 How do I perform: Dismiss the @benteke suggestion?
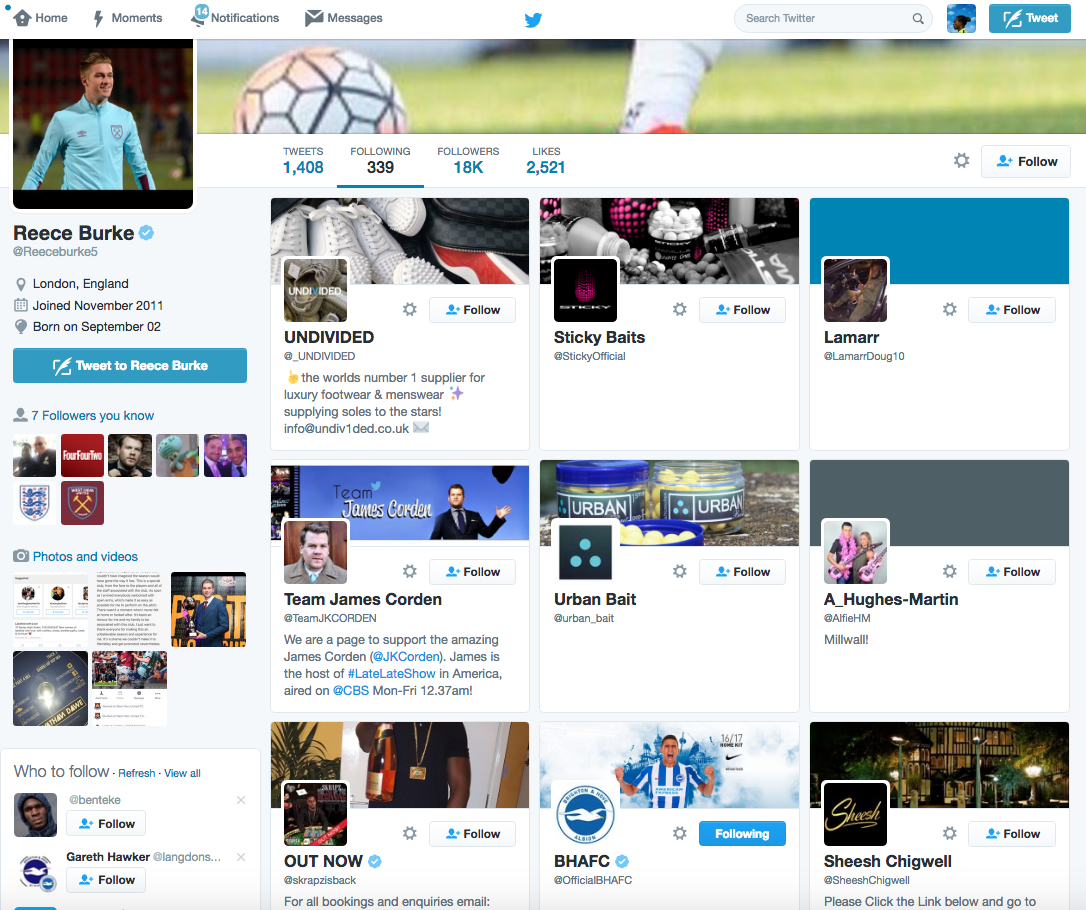(241, 800)
